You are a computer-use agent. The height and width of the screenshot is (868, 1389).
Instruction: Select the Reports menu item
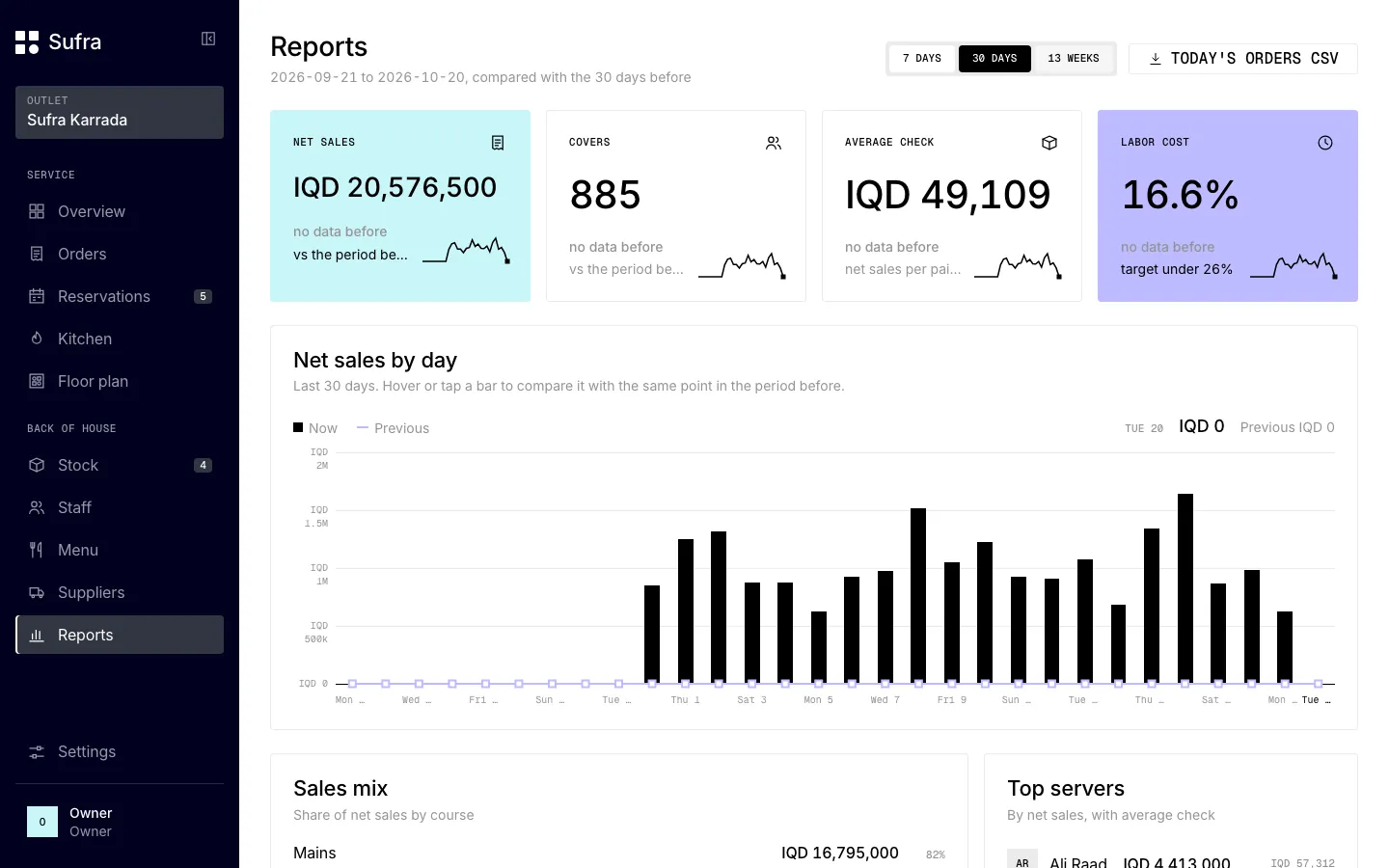point(120,635)
